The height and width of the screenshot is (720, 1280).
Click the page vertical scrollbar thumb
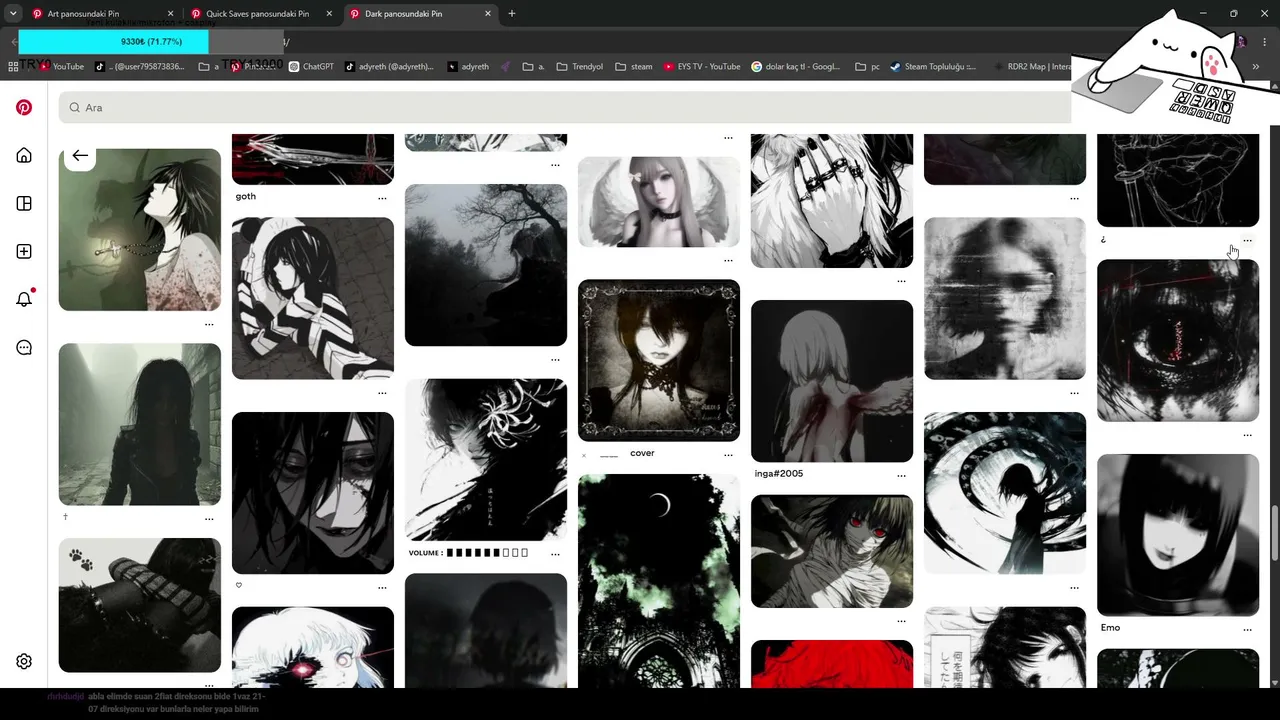click(x=1274, y=533)
